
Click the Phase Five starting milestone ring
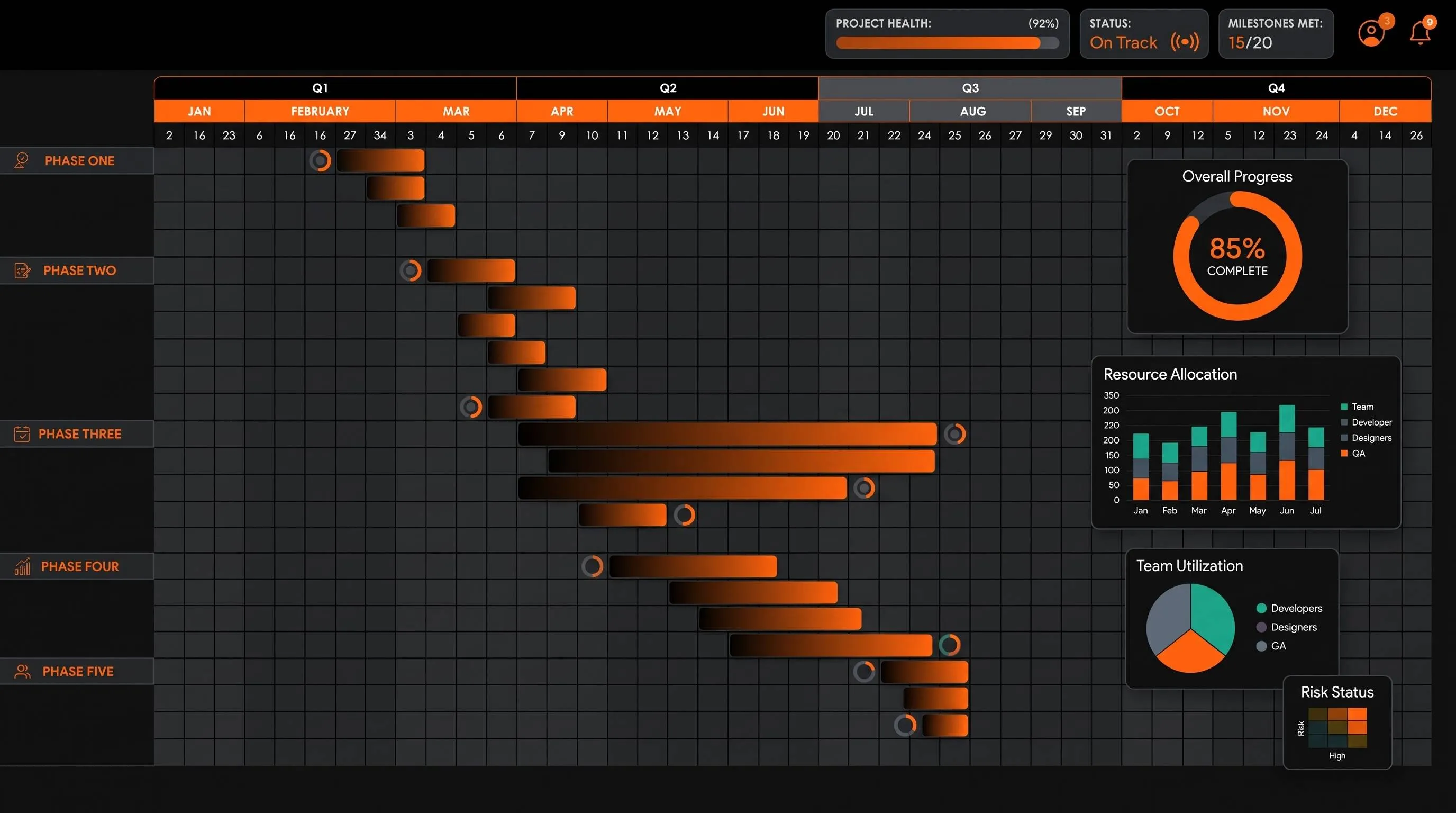(x=864, y=672)
